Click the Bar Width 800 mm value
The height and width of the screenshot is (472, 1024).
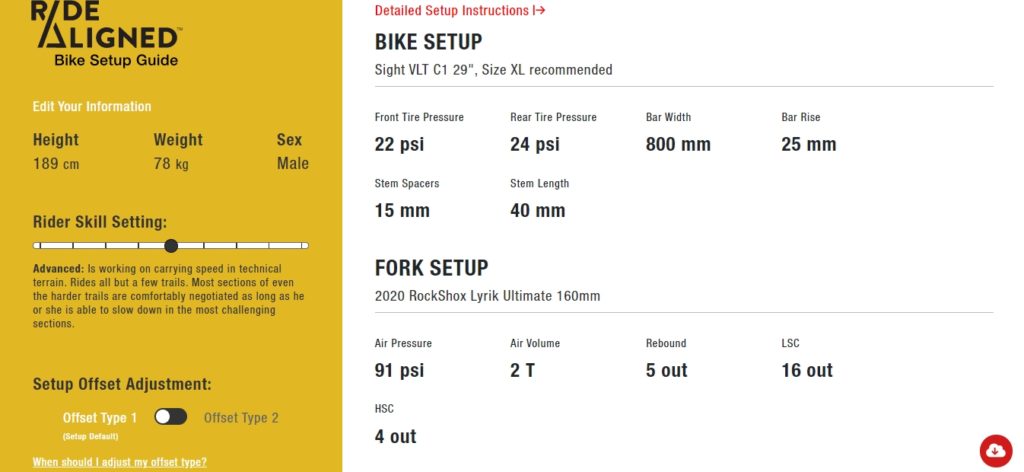678,144
